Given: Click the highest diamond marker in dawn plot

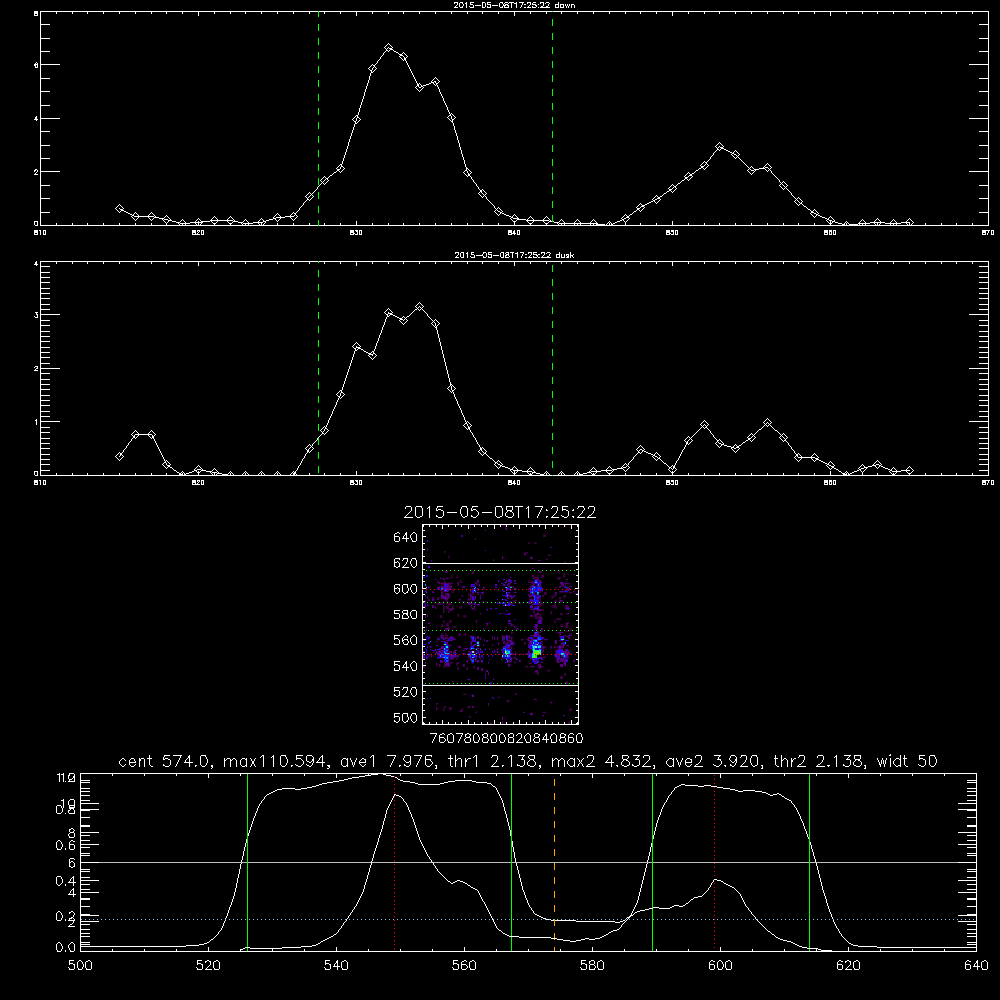Looking at the screenshot, I should (x=388, y=48).
